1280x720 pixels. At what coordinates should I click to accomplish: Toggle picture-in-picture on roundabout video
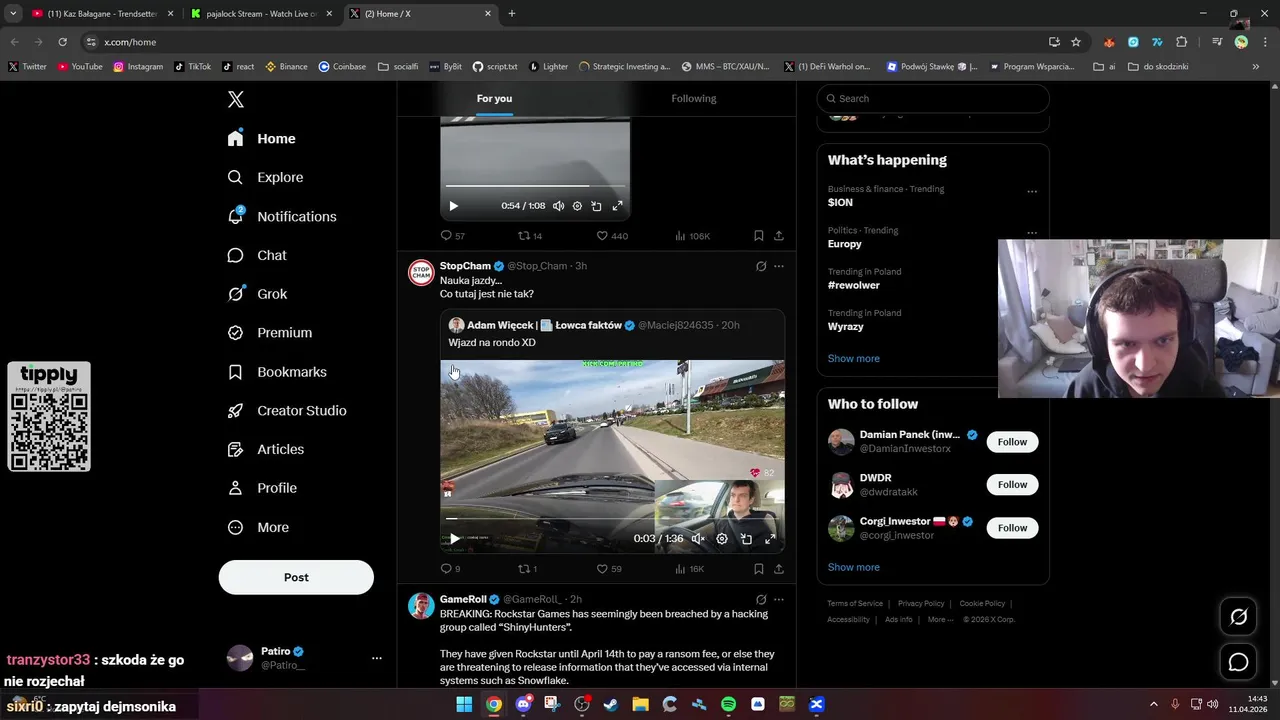(x=746, y=539)
